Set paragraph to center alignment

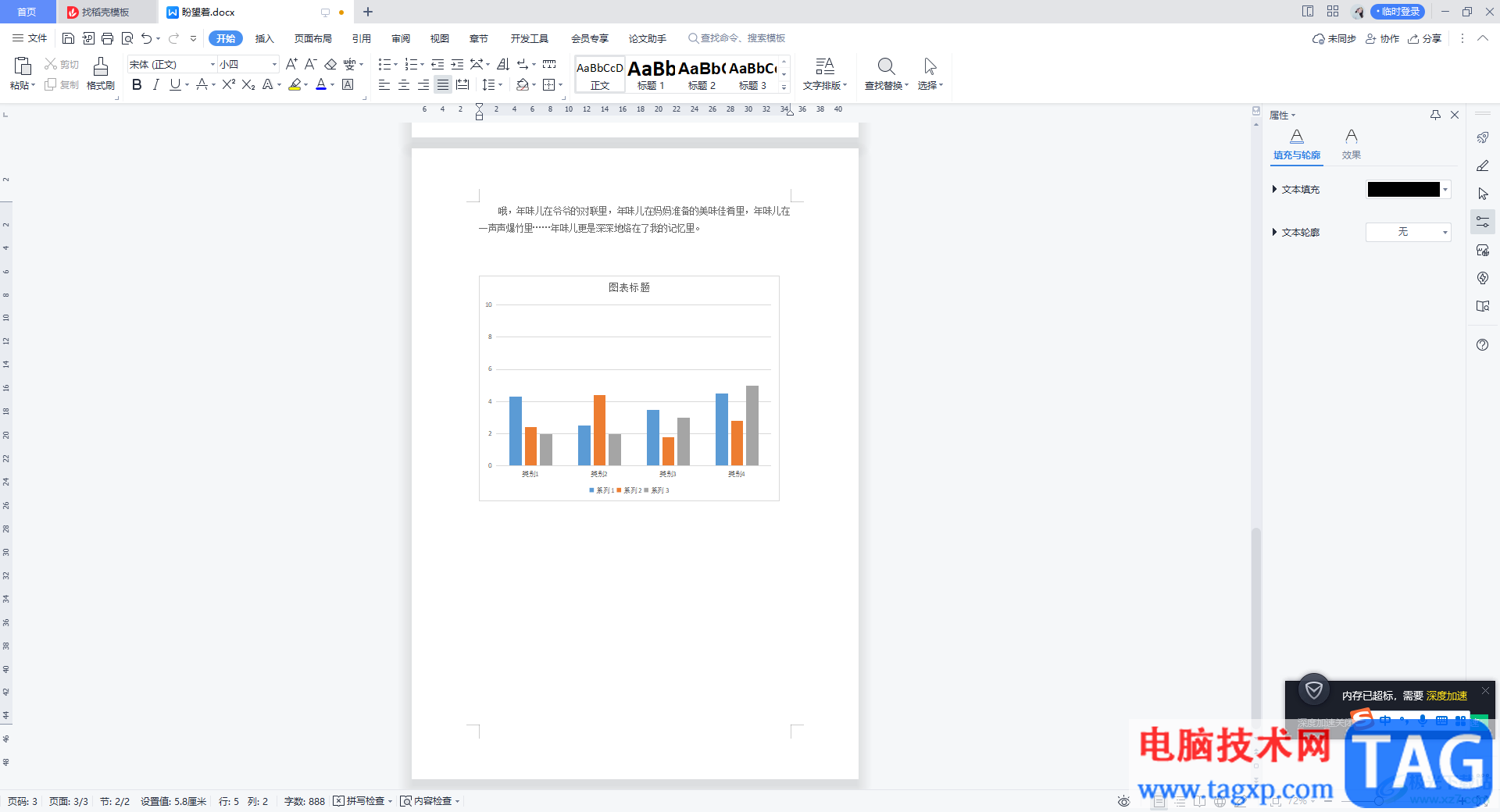(403, 84)
